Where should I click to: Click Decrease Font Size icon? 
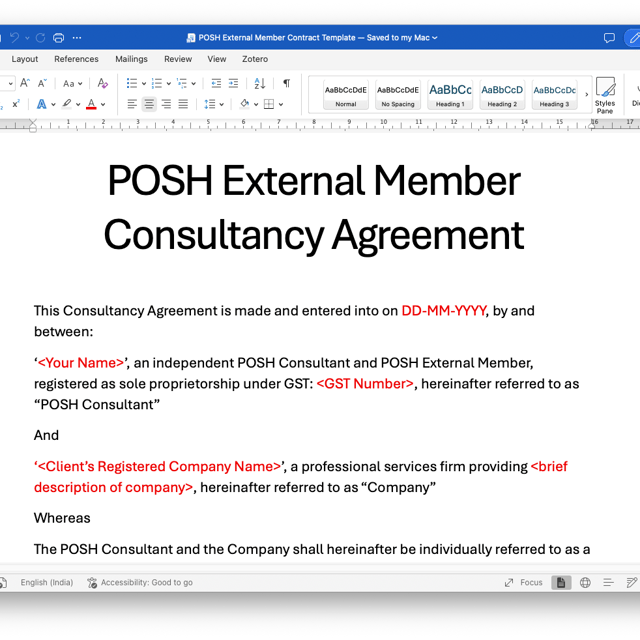(x=42, y=83)
